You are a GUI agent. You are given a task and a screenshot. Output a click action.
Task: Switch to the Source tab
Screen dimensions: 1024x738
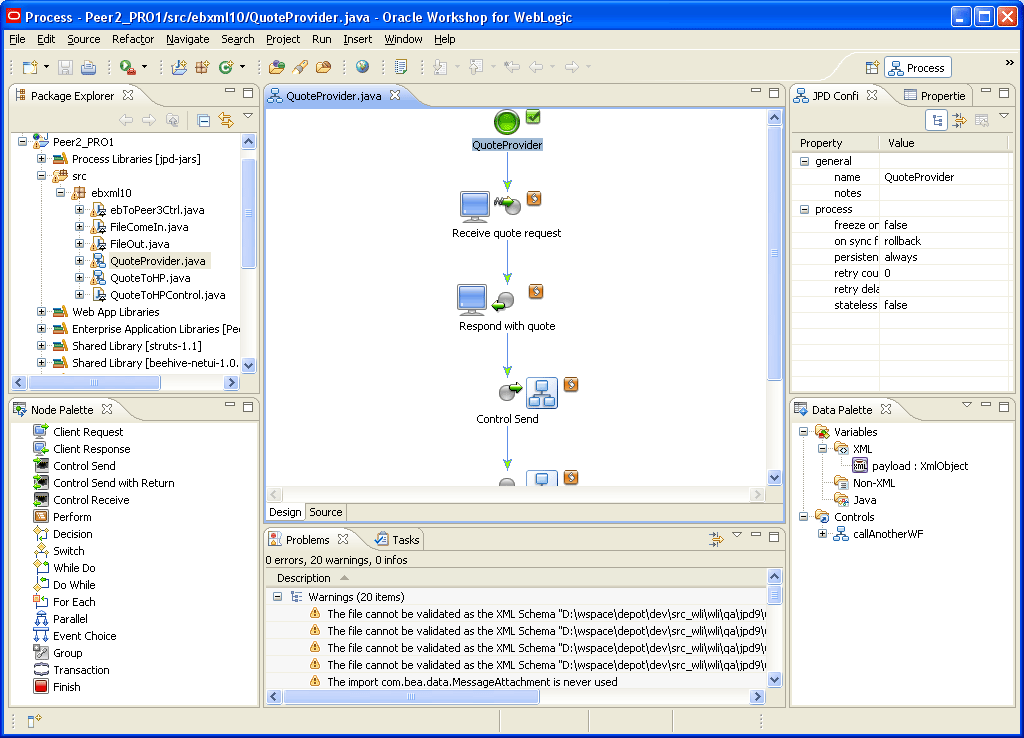click(325, 512)
